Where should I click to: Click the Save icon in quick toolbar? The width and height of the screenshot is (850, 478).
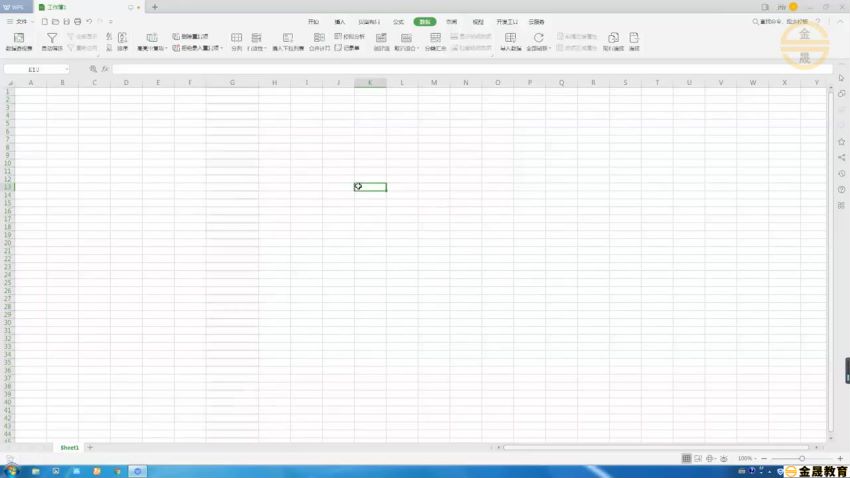[x=67, y=22]
